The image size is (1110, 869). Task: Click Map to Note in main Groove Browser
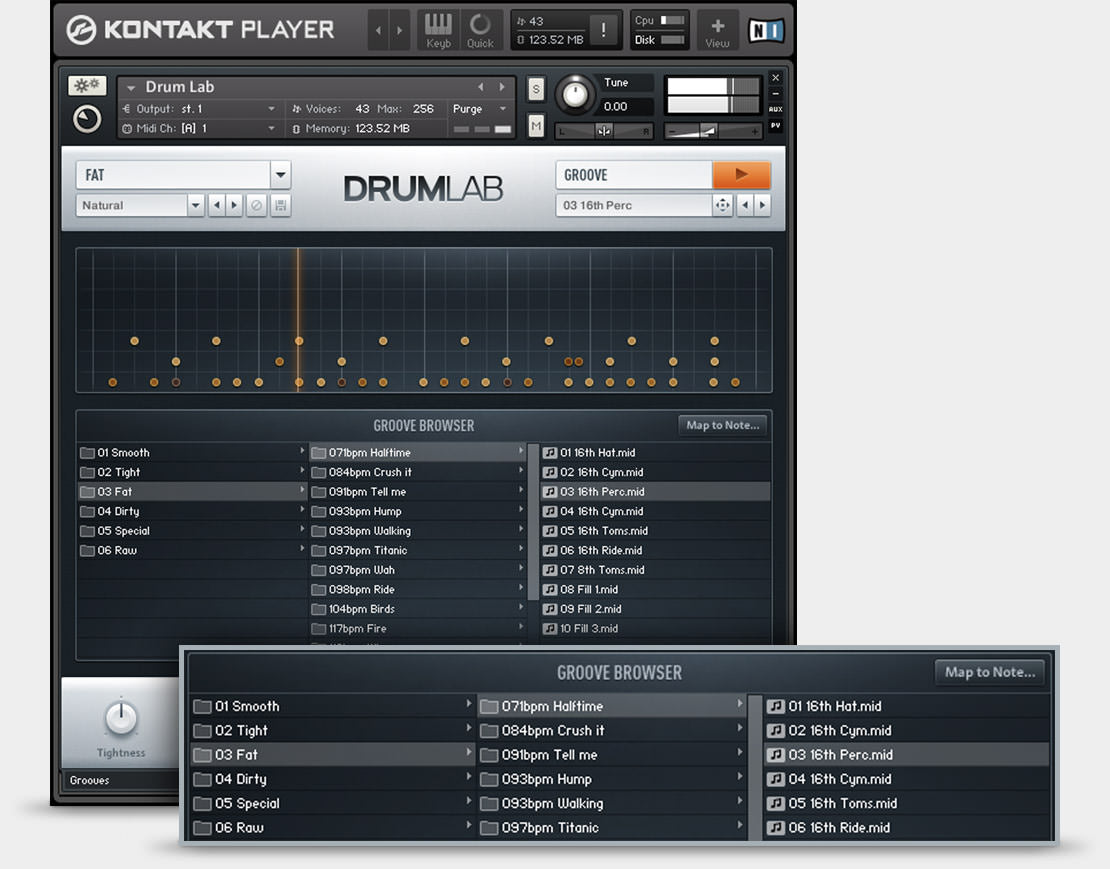pos(722,425)
